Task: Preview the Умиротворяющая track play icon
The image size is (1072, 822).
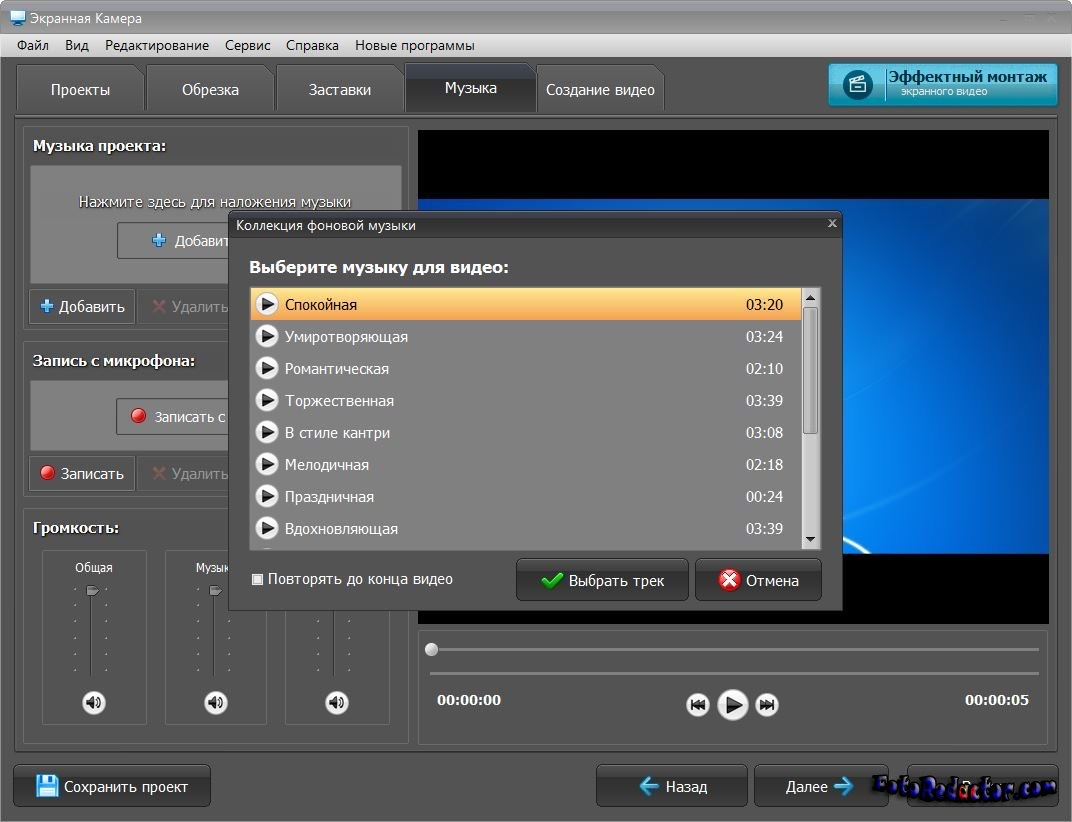Action: 267,336
